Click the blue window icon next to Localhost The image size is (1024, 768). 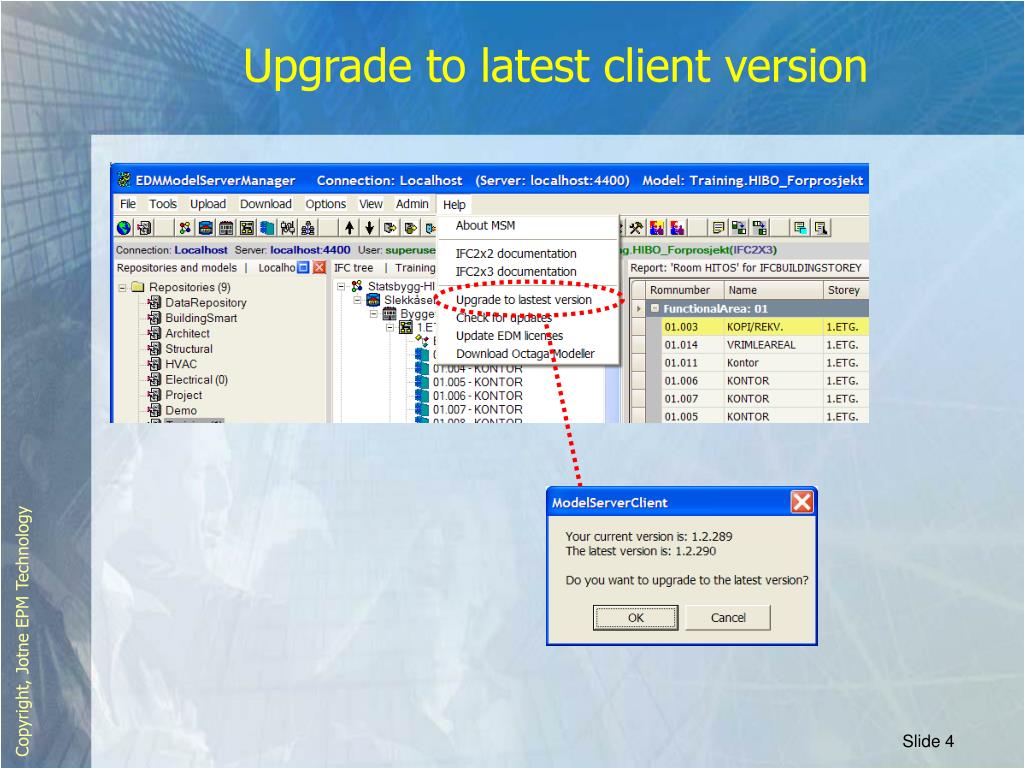tap(303, 267)
